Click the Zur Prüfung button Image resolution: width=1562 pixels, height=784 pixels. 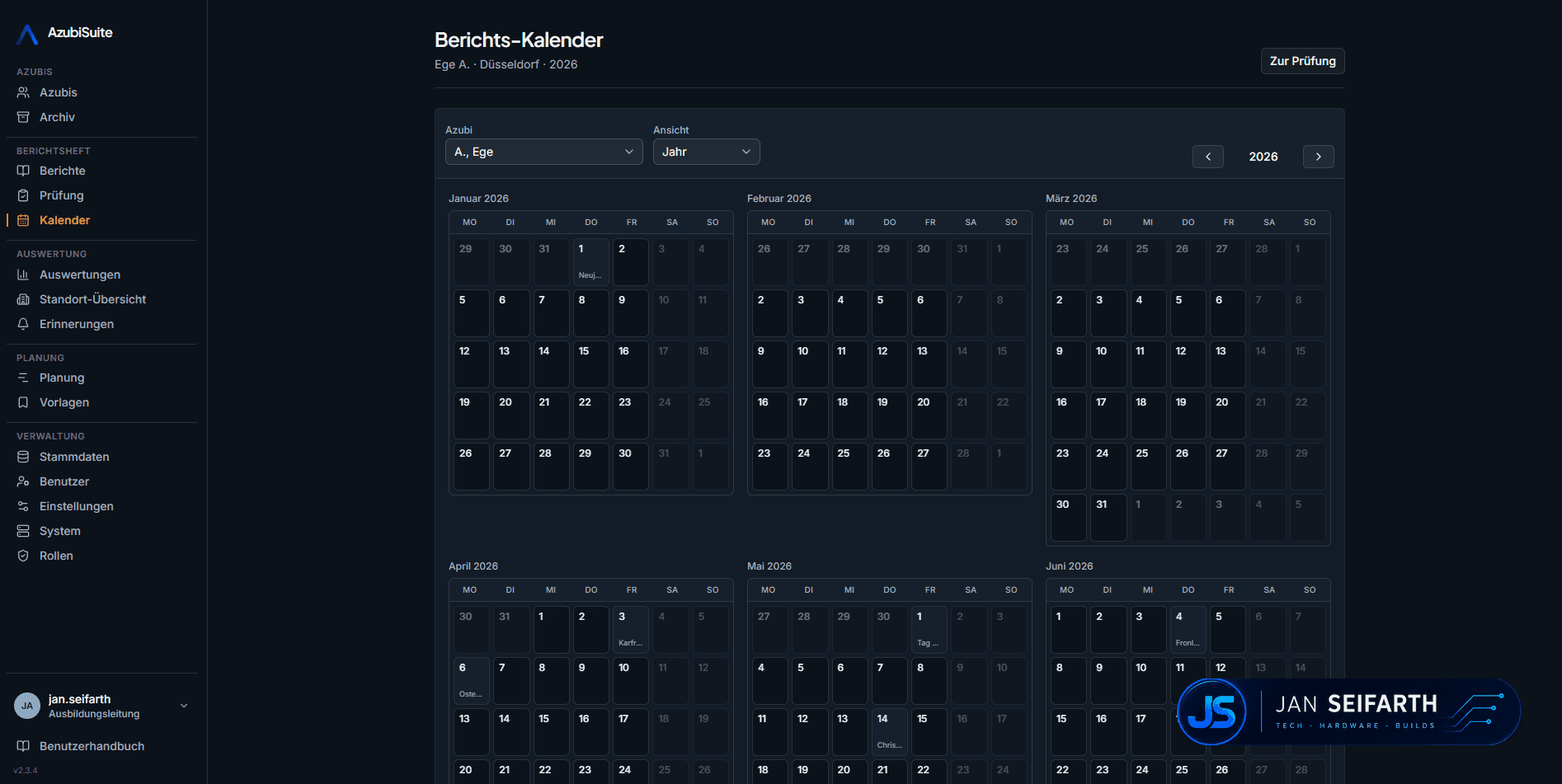tap(1303, 61)
